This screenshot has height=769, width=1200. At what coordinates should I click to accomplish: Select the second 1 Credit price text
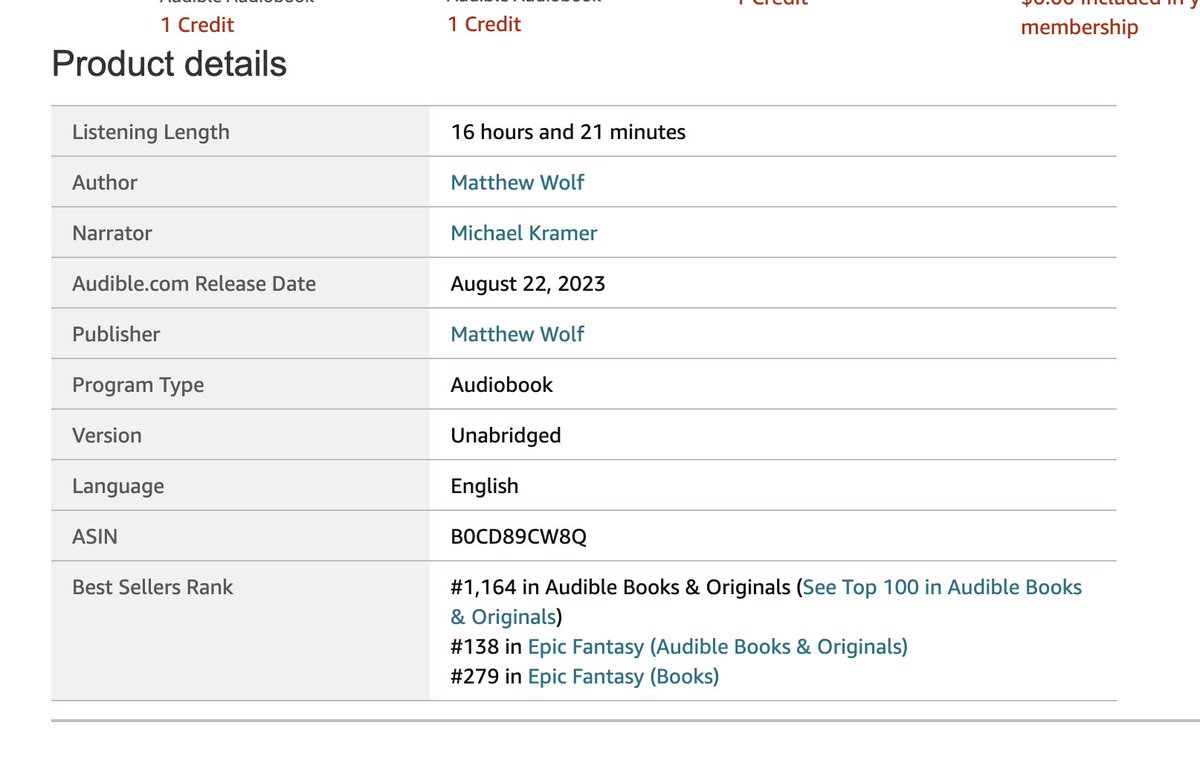(484, 24)
